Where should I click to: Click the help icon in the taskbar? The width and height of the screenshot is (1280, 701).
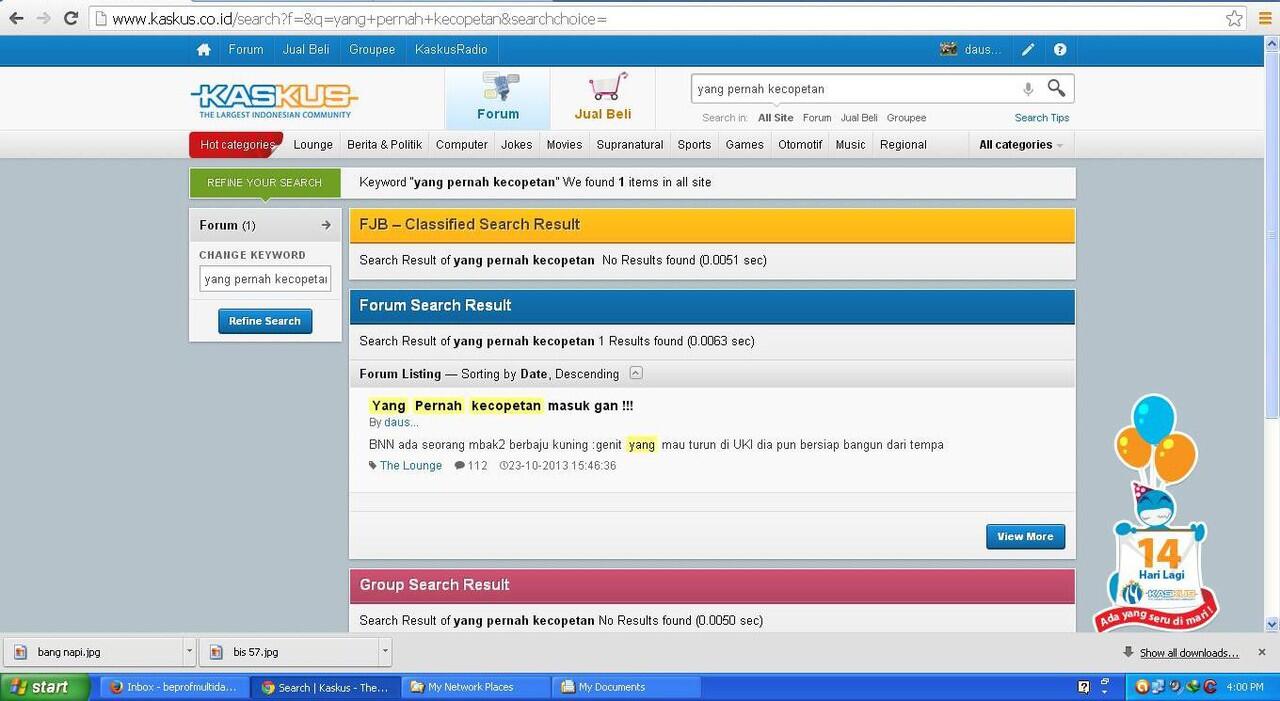[1083, 687]
